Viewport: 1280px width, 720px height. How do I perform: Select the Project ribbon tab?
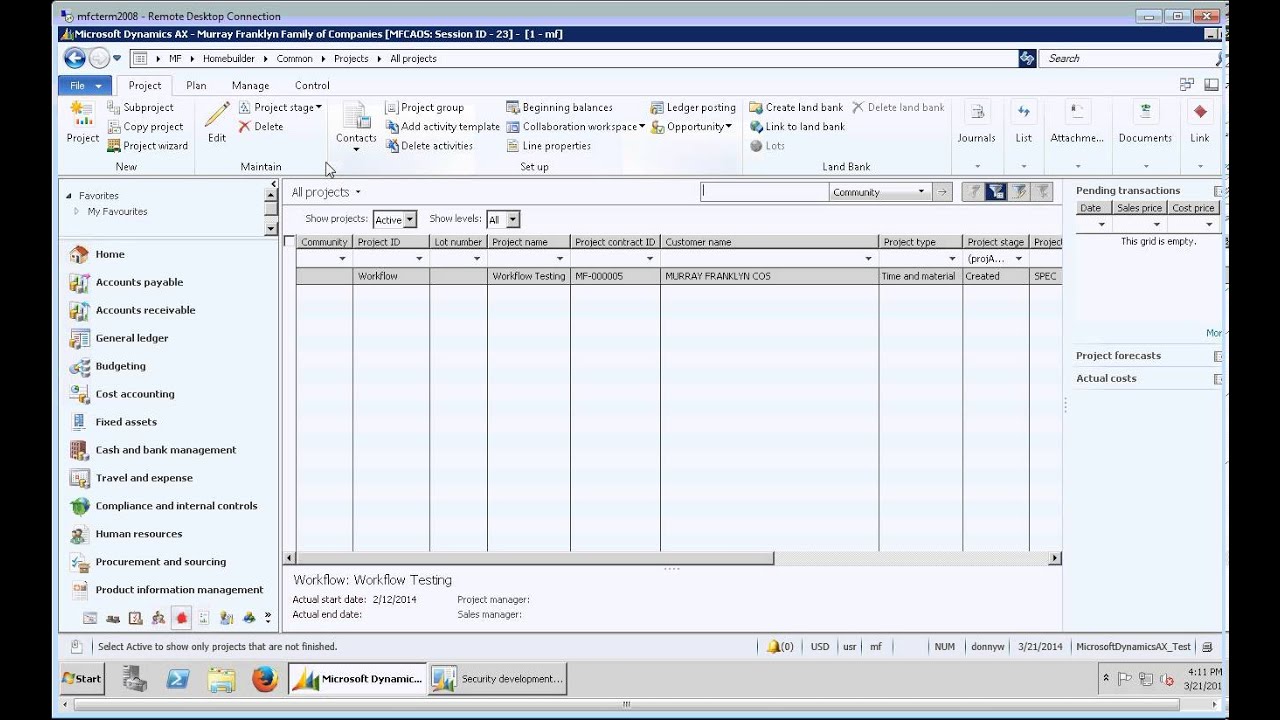click(x=144, y=86)
